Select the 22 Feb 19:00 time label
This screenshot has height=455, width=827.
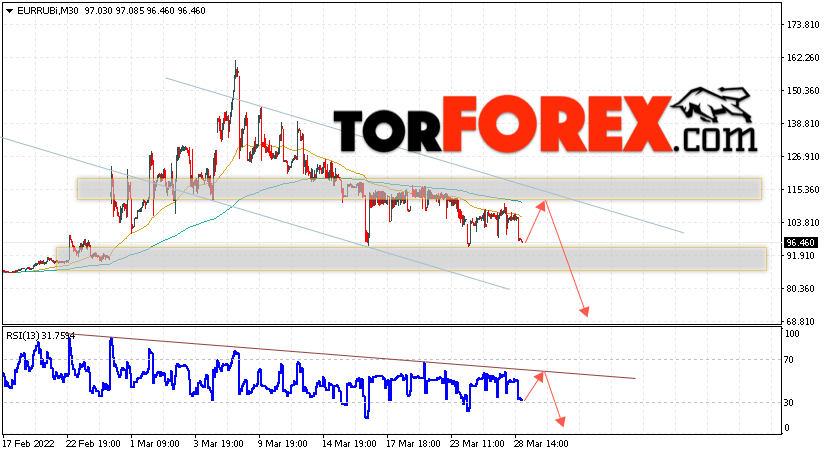click(93, 443)
